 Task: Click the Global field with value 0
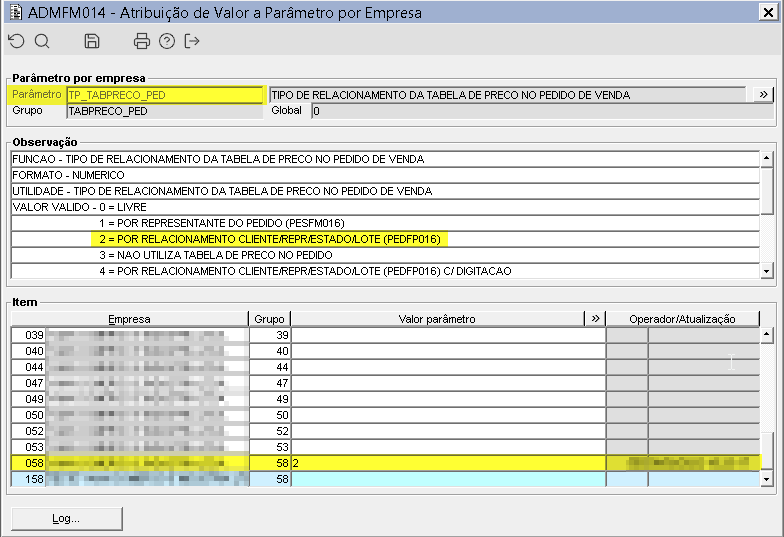coord(542,111)
